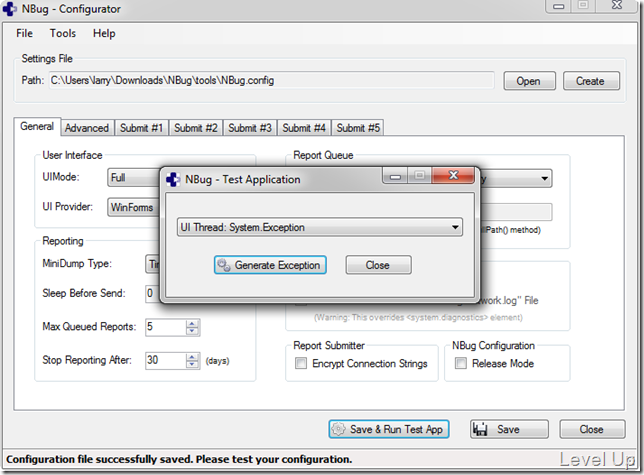
Task: Click the Save & Run Test App button
Action: coord(389,429)
